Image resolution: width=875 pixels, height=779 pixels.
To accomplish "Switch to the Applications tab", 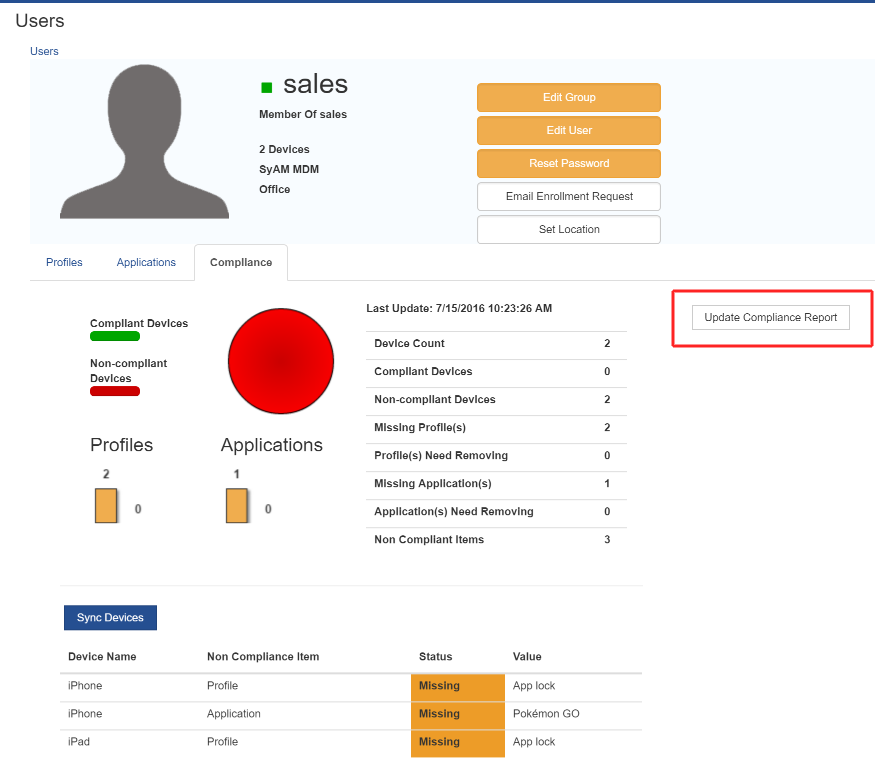I will pyautogui.click(x=146, y=262).
